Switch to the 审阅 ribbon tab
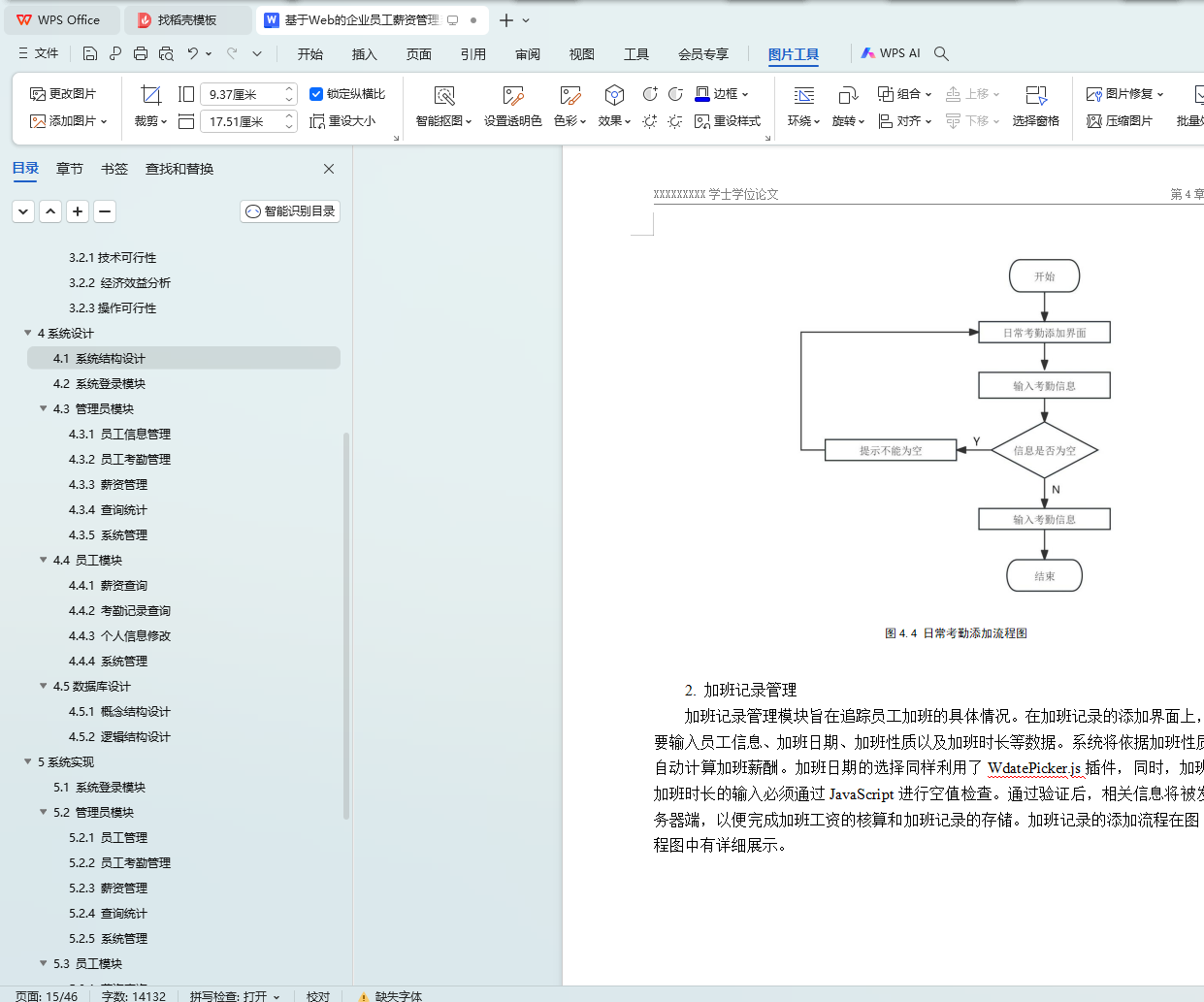 [x=528, y=54]
